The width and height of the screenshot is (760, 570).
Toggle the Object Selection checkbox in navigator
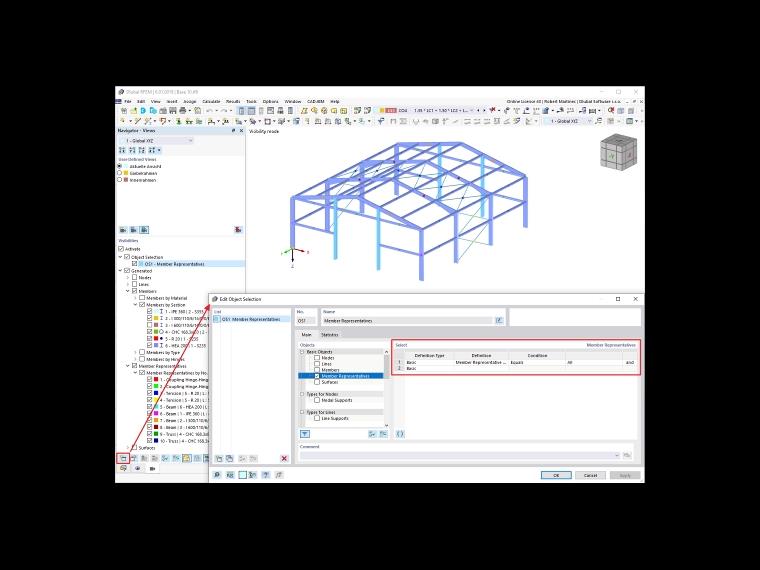coord(127,257)
